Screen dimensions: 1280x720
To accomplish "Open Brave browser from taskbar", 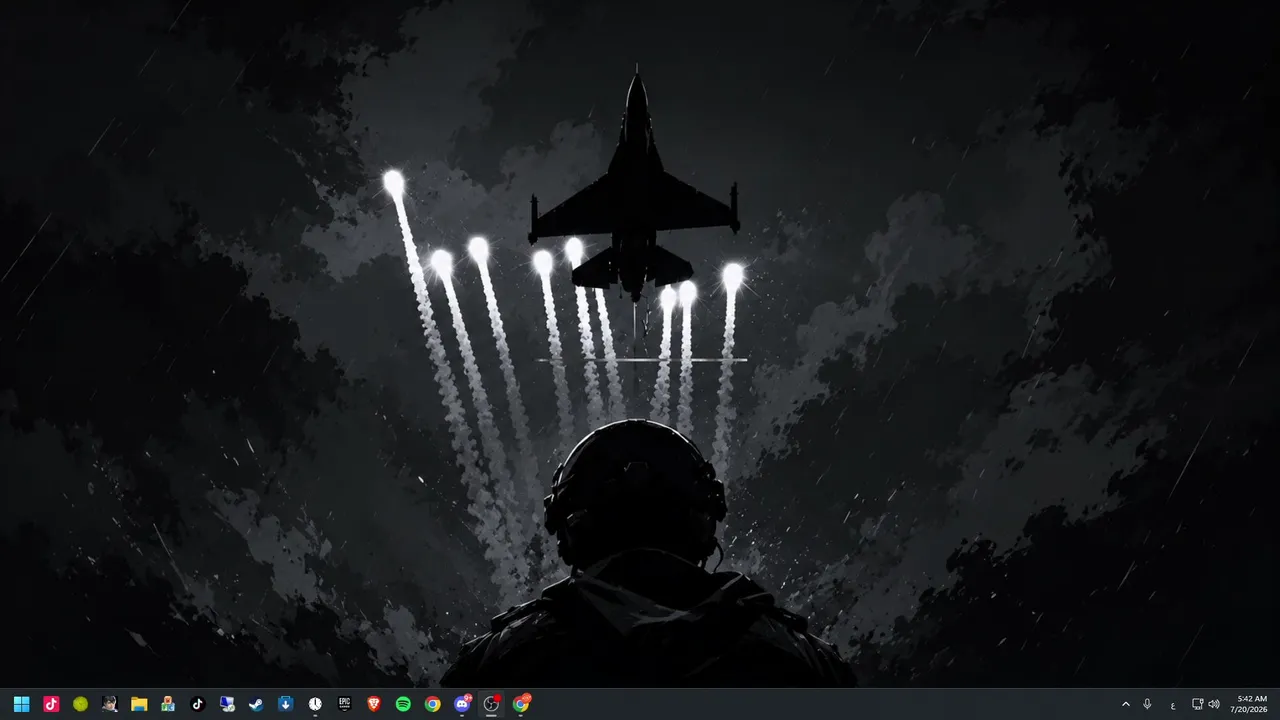I will pos(374,704).
